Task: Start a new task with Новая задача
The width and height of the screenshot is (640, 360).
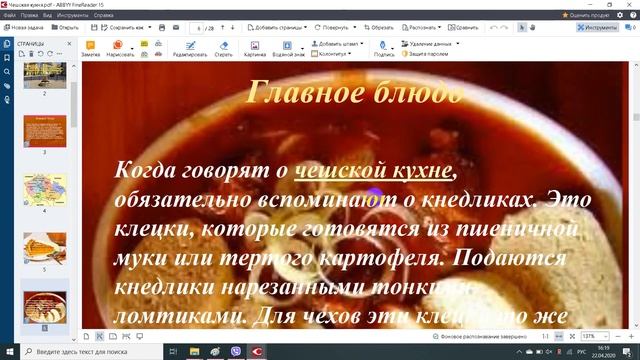Action: click(x=24, y=27)
